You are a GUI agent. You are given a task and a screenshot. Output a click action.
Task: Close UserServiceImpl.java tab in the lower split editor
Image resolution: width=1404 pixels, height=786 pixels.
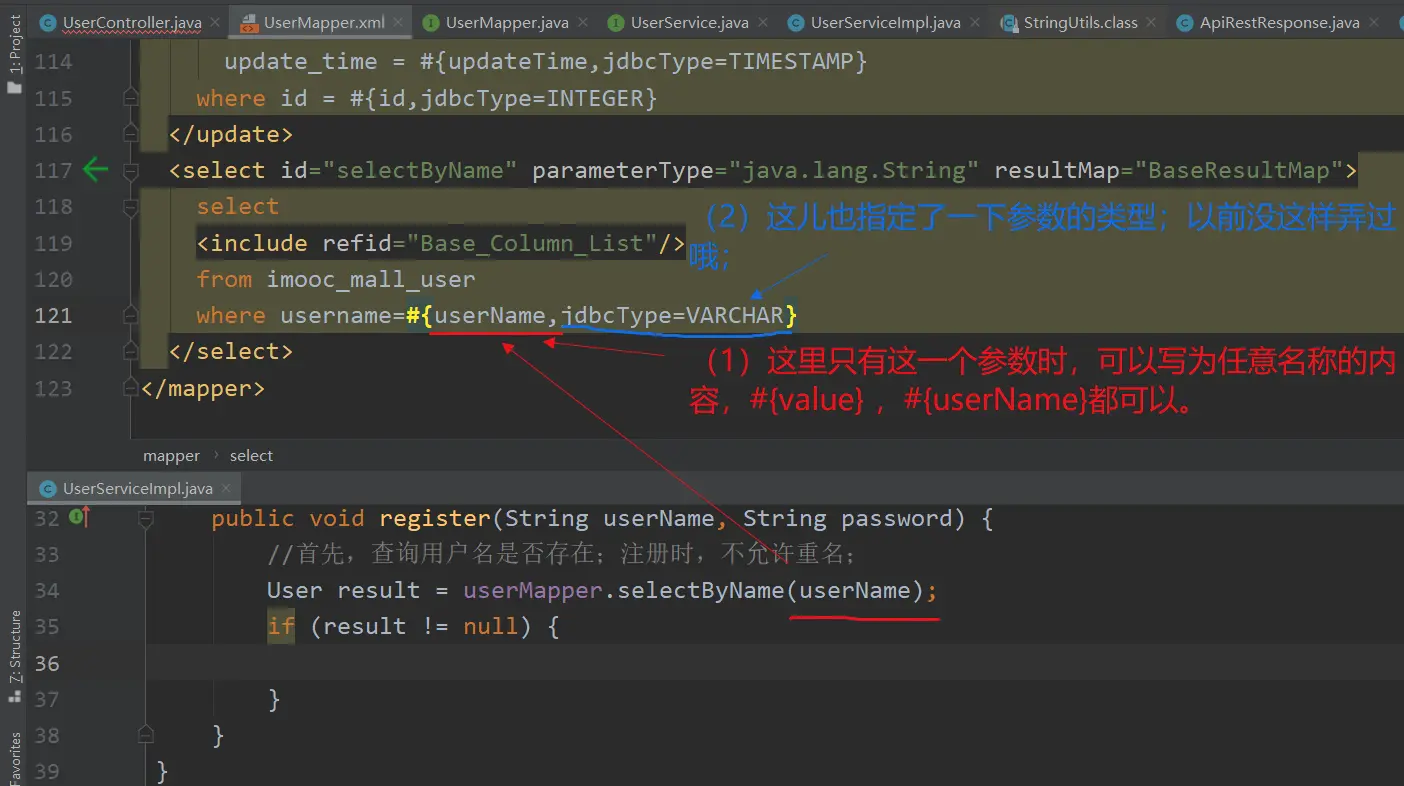226,489
